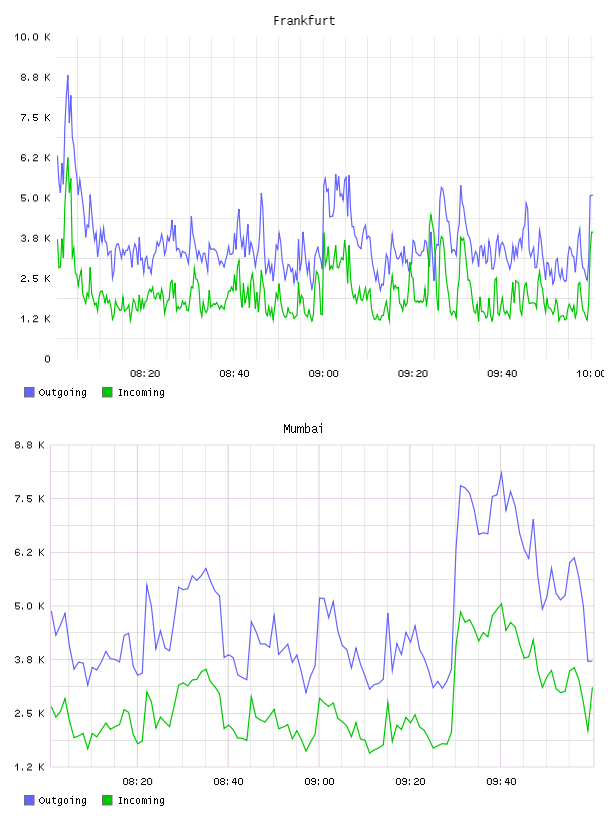Click Frankfurt 09:00 time label
The width and height of the screenshot is (608, 816).
point(323,374)
